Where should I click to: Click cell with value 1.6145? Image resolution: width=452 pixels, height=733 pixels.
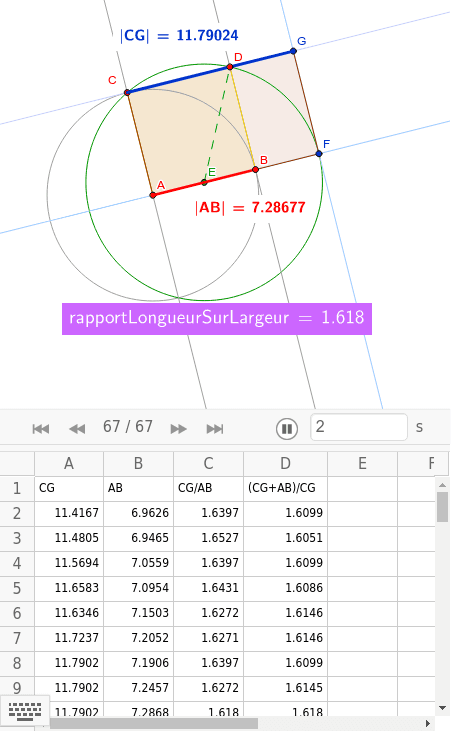[x=285, y=688]
